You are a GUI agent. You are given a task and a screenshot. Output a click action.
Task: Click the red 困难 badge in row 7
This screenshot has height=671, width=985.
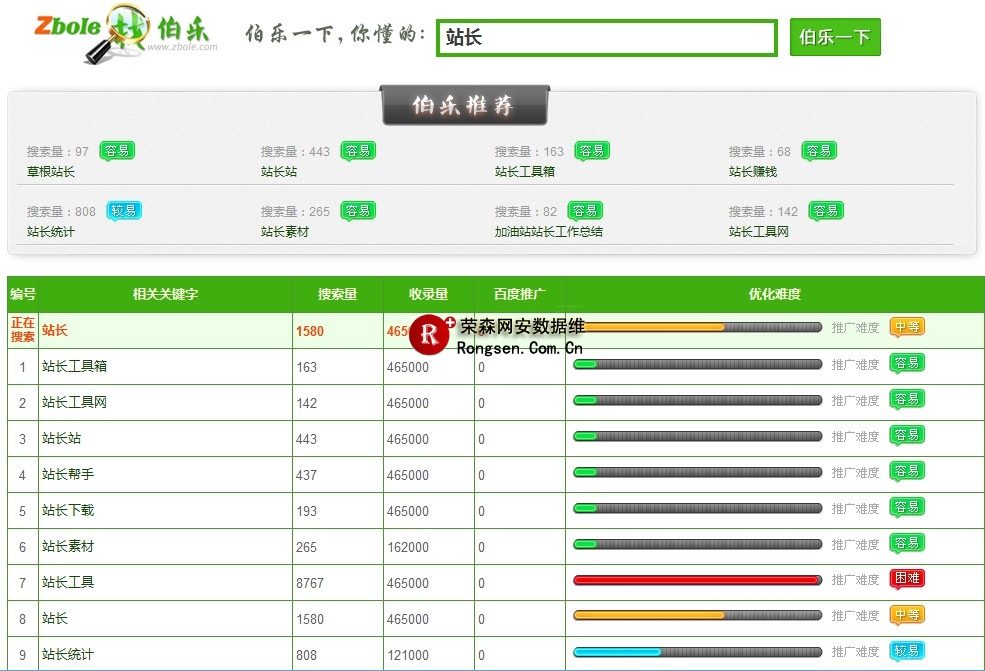[906, 579]
